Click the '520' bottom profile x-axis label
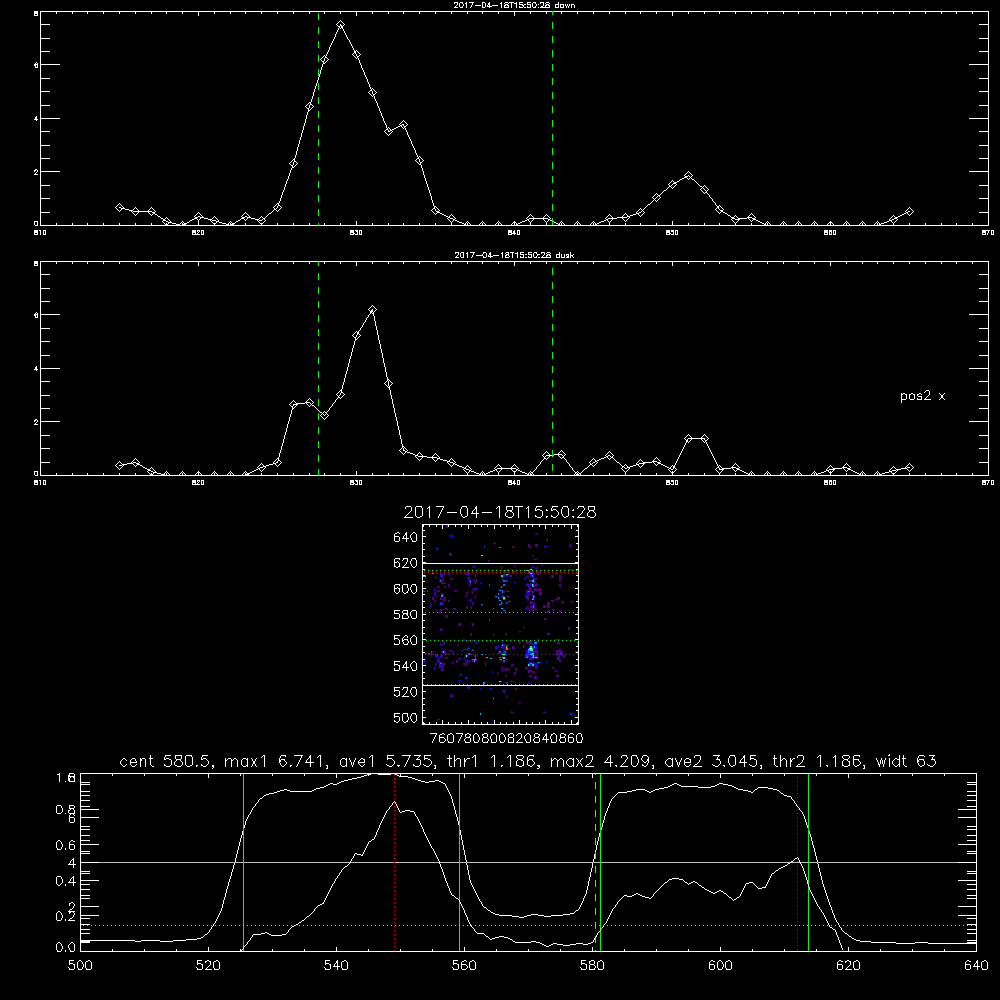The height and width of the screenshot is (1000, 1000). pyautogui.click(x=208, y=966)
